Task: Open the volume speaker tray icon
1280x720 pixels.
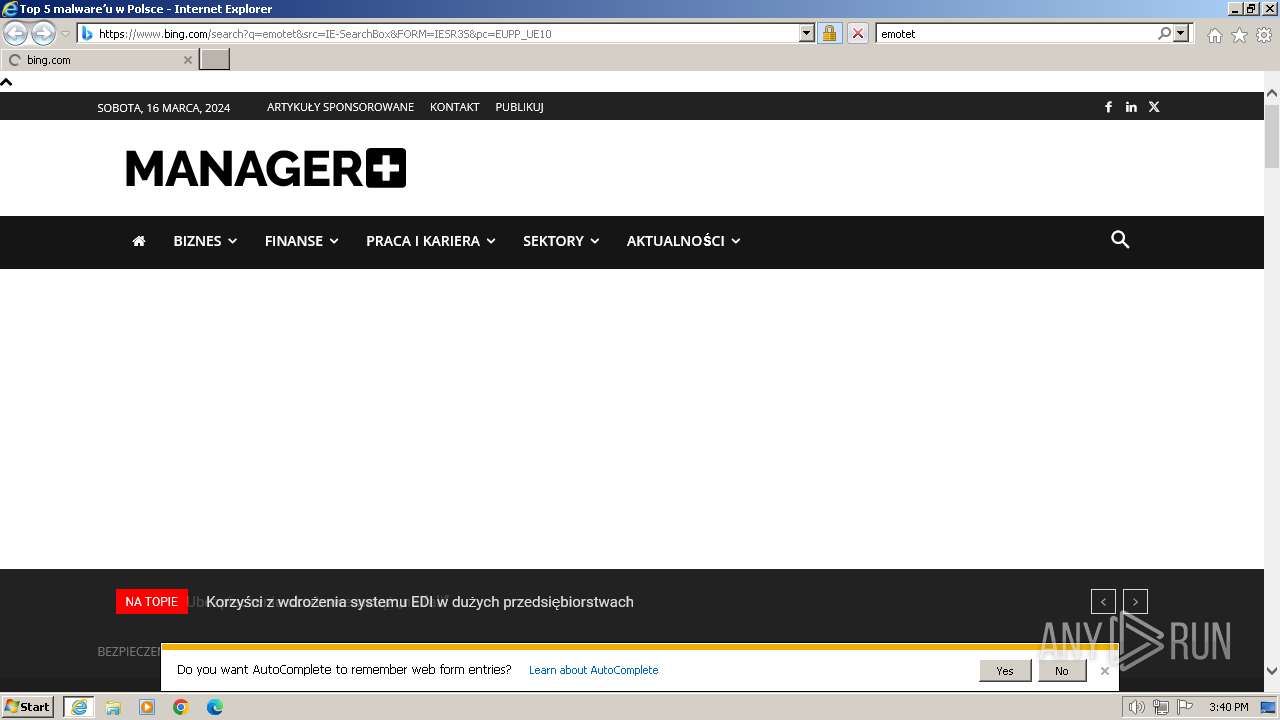Action: [1137, 707]
